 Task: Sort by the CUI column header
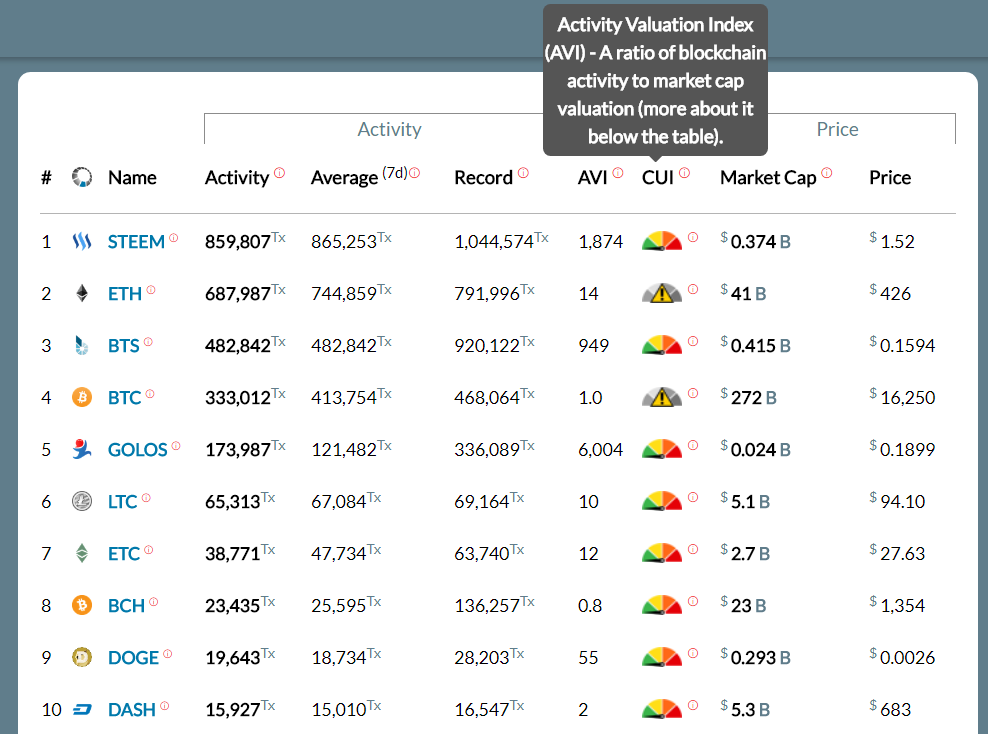coord(658,178)
